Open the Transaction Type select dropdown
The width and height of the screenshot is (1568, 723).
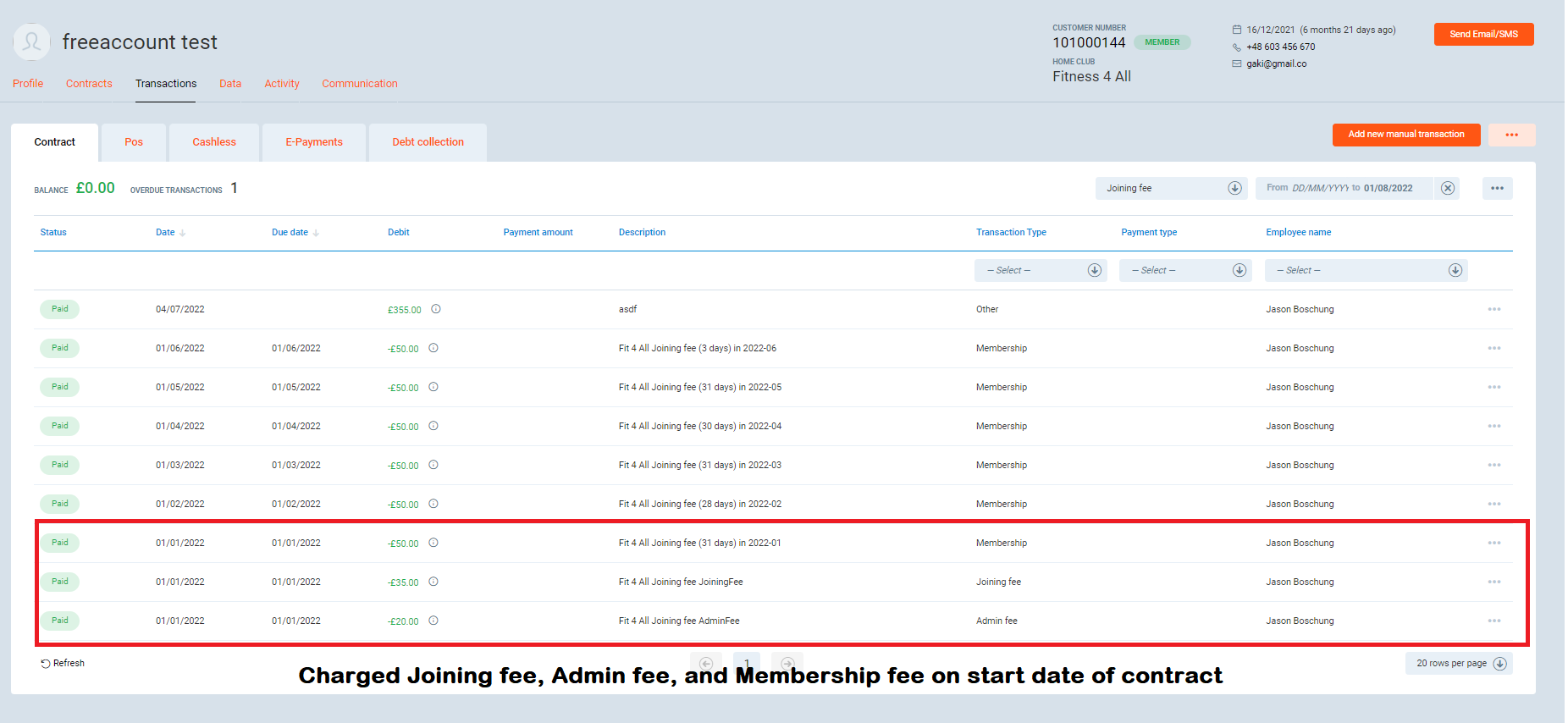coord(1094,270)
